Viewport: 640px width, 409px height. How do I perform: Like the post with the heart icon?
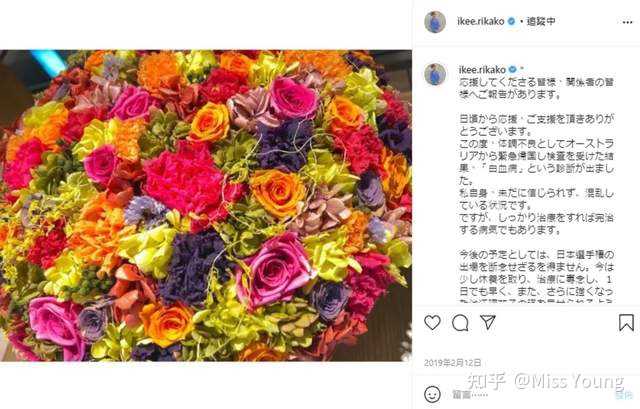pos(432,322)
